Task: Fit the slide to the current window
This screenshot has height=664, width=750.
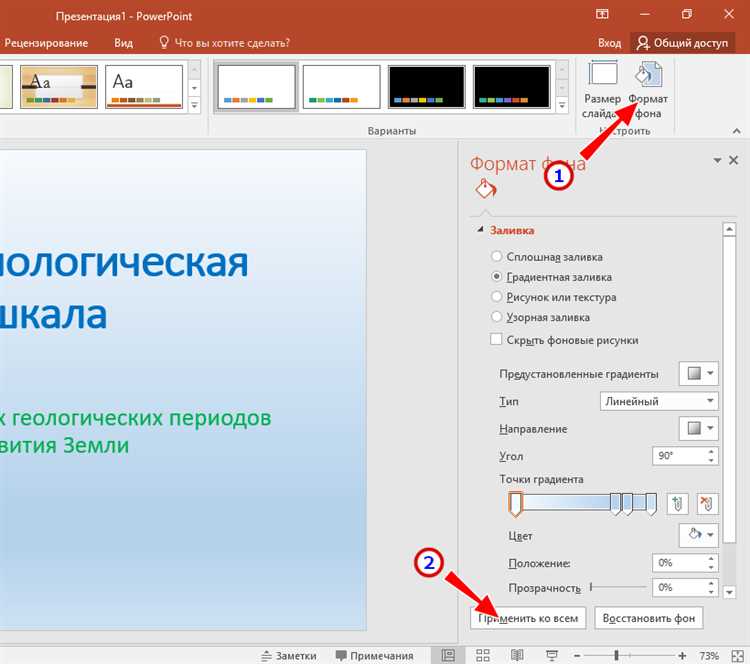Action: coord(738,655)
